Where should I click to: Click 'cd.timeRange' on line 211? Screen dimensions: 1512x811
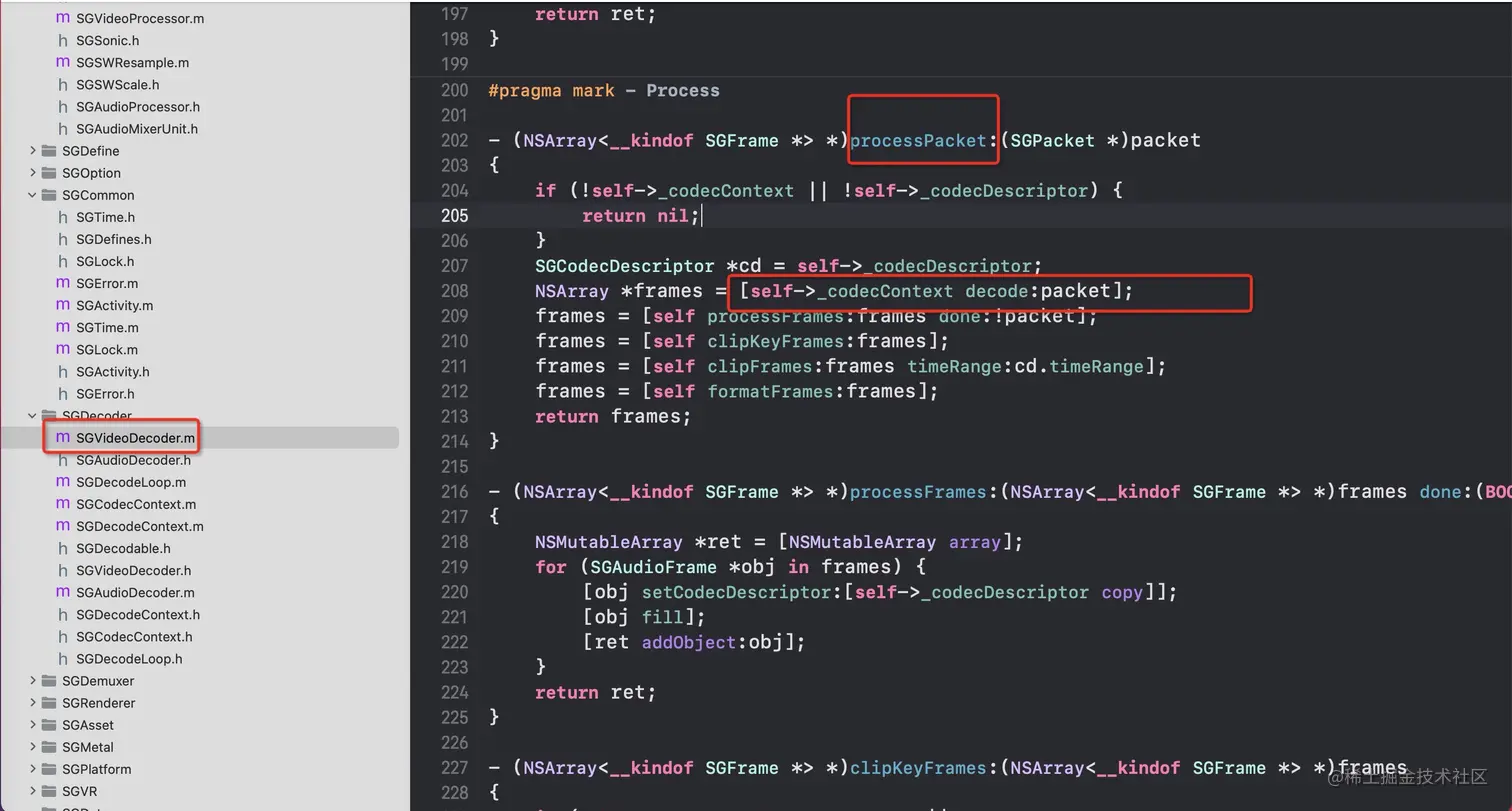click(1079, 366)
